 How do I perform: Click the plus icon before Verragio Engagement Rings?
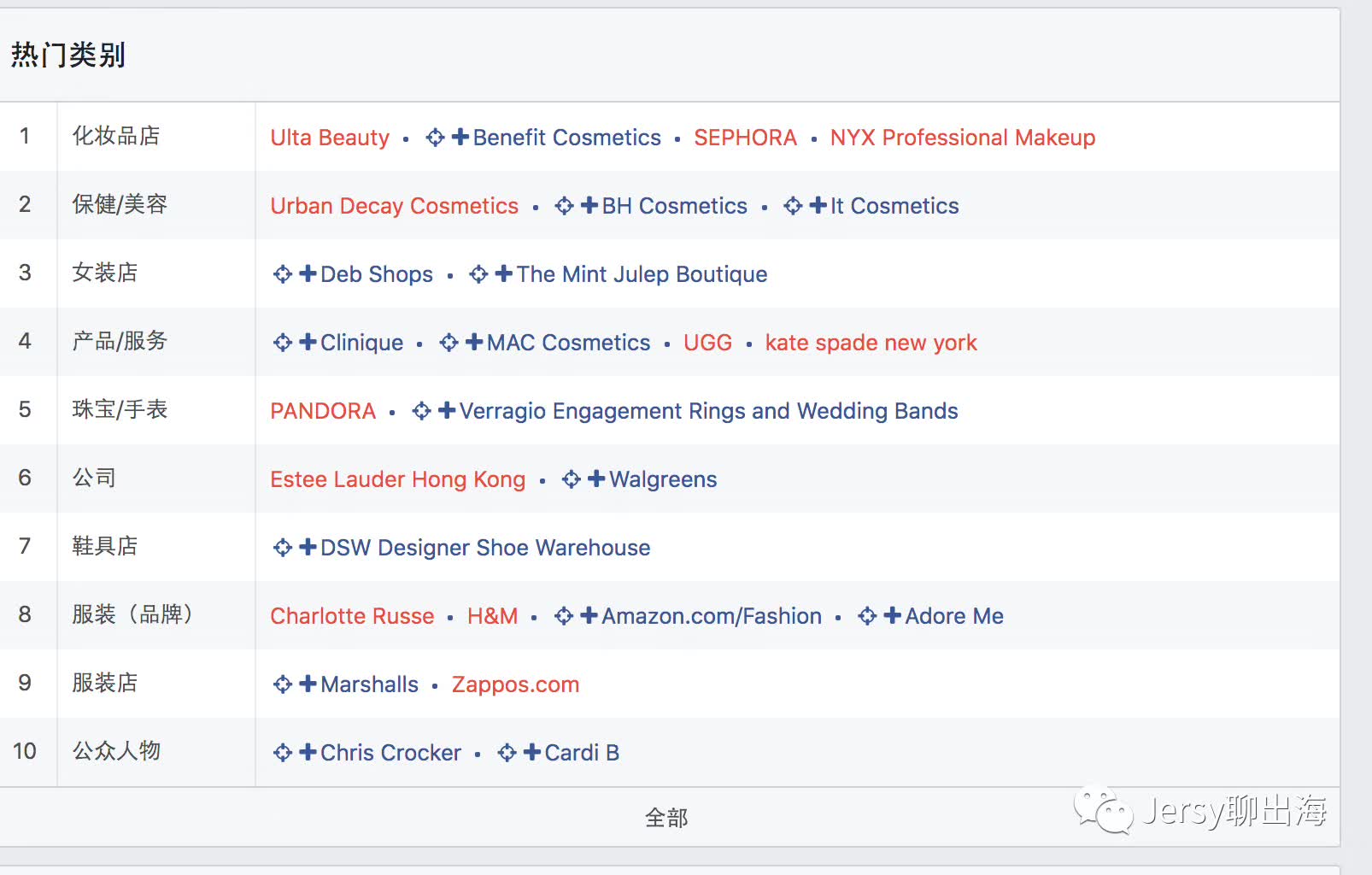(x=447, y=410)
